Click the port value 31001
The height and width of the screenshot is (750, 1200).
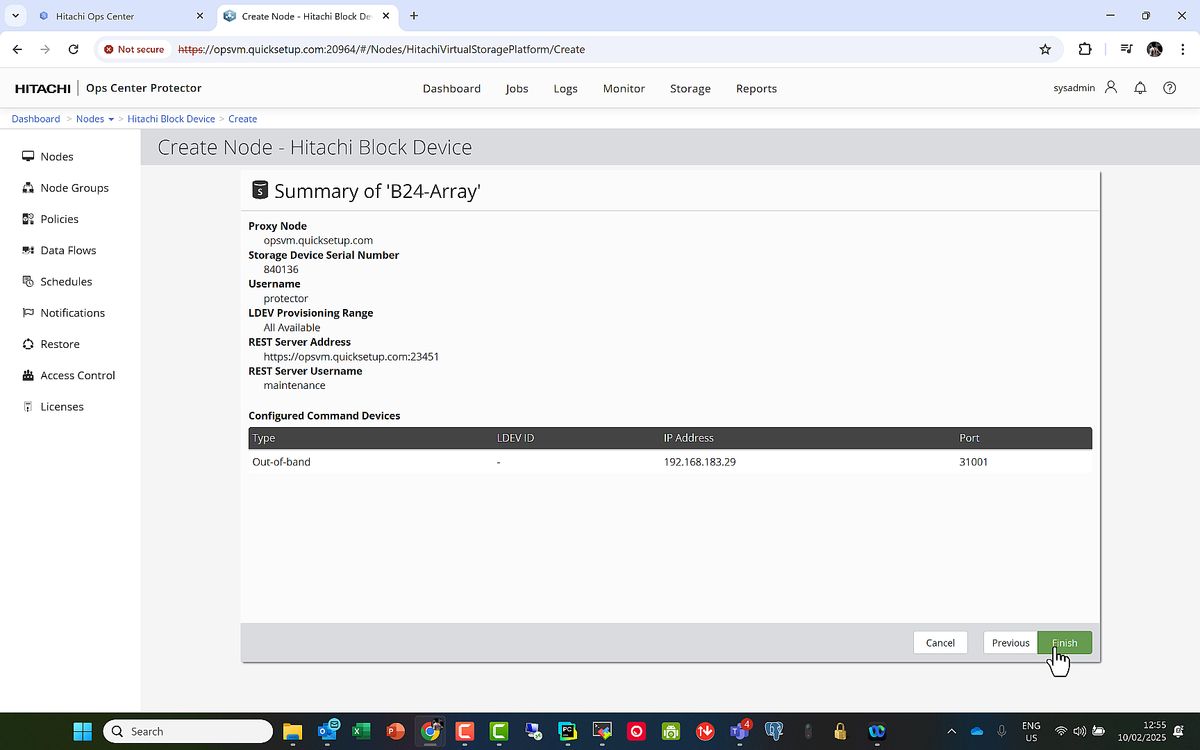(x=973, y=462)
